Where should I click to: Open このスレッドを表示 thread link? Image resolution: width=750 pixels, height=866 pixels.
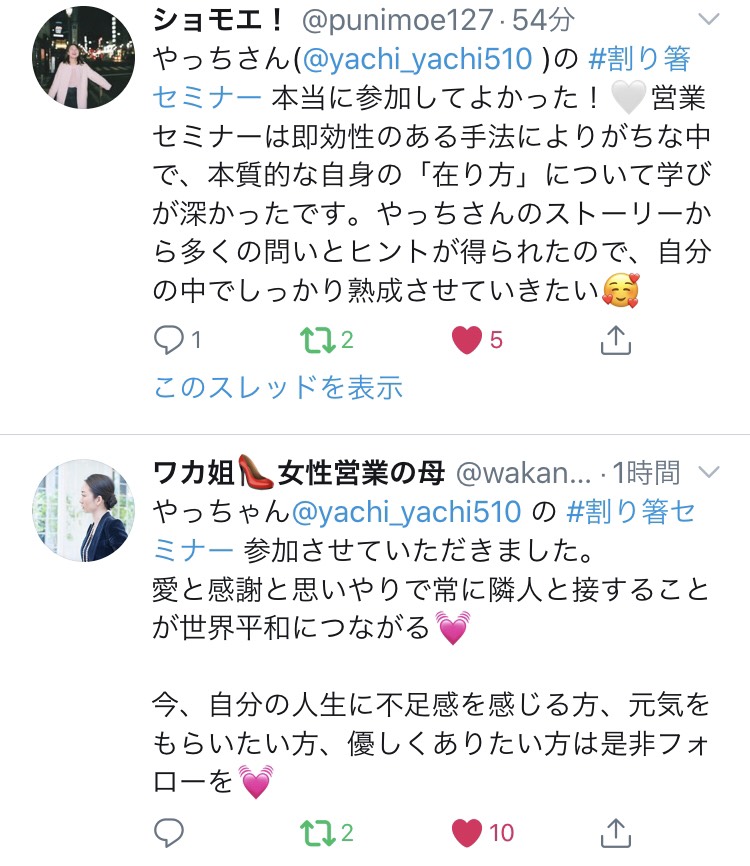tap(278, 387)
